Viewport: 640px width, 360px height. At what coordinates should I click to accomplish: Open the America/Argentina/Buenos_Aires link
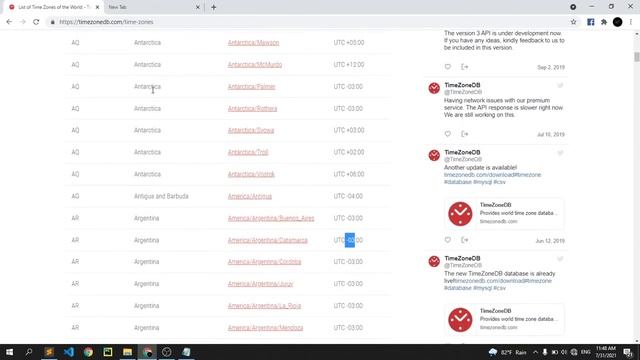[271, 218]
